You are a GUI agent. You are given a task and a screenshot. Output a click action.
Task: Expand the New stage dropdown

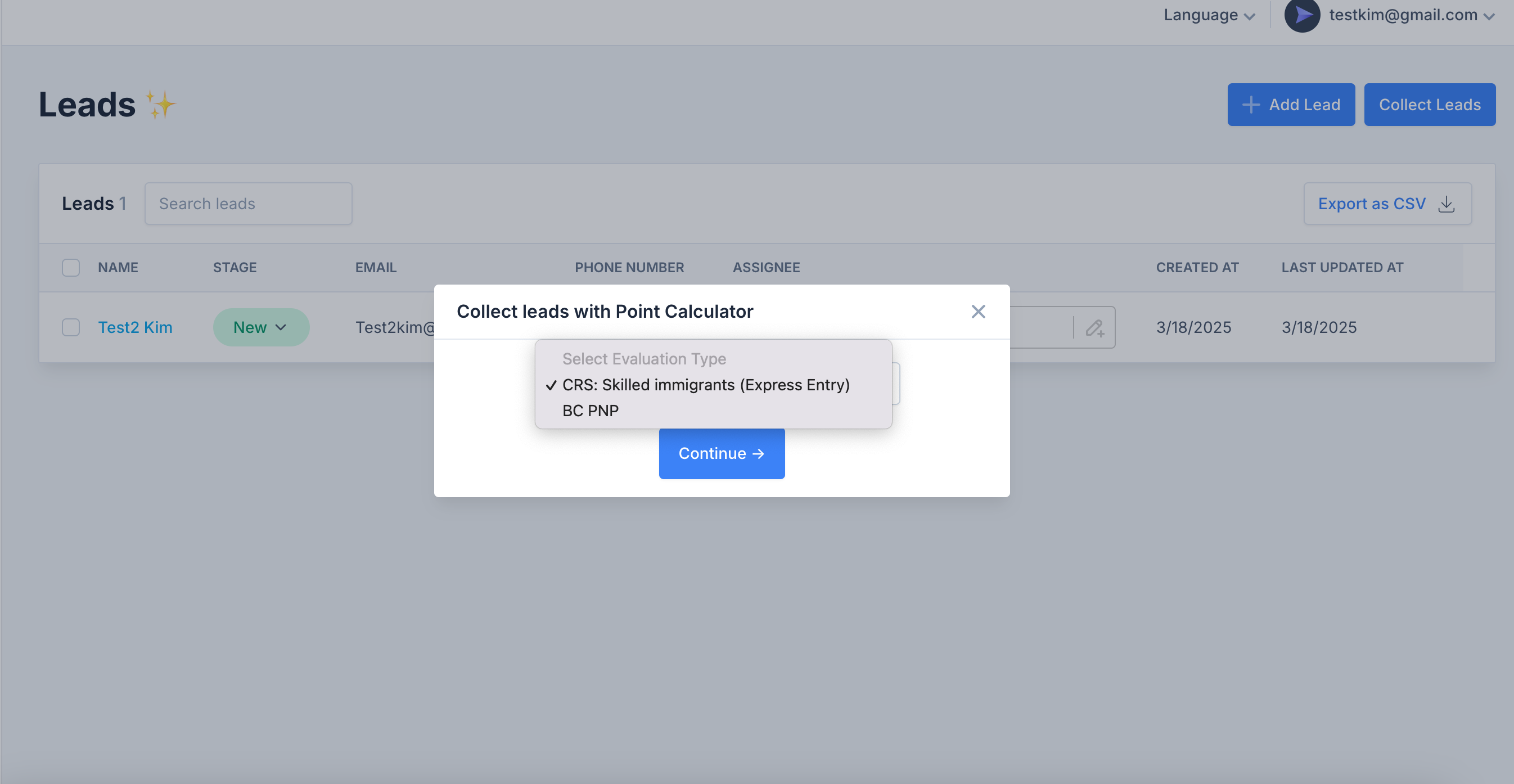point(261,327)
